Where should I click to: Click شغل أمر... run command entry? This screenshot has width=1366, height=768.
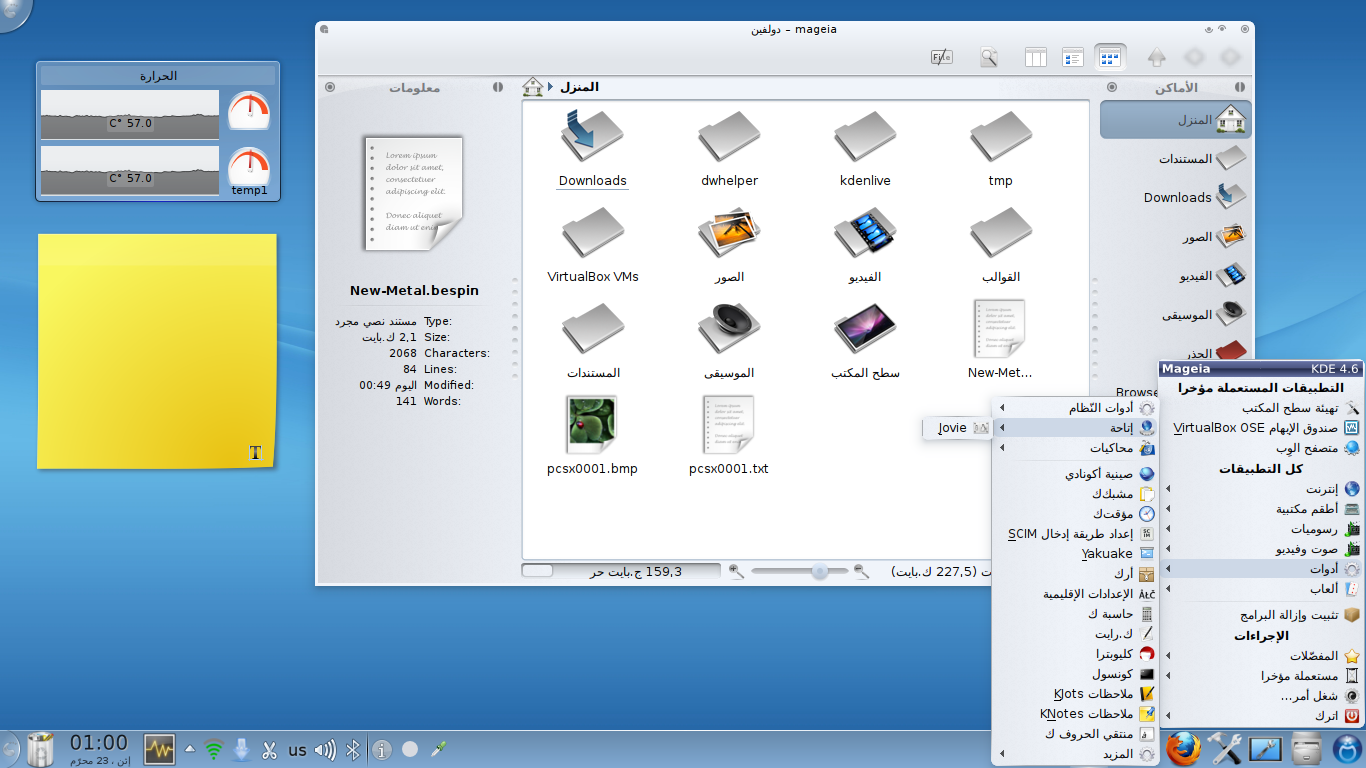pyautogui.click(x=1262, y=696)
